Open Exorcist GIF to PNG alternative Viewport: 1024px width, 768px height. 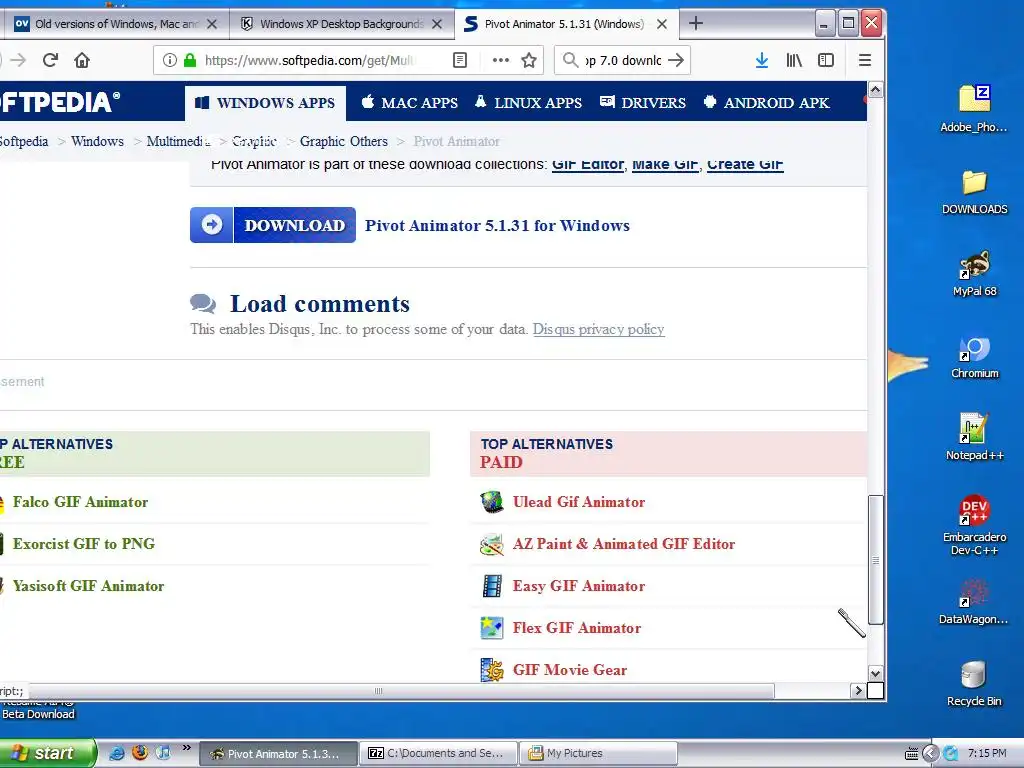[84, 543]
